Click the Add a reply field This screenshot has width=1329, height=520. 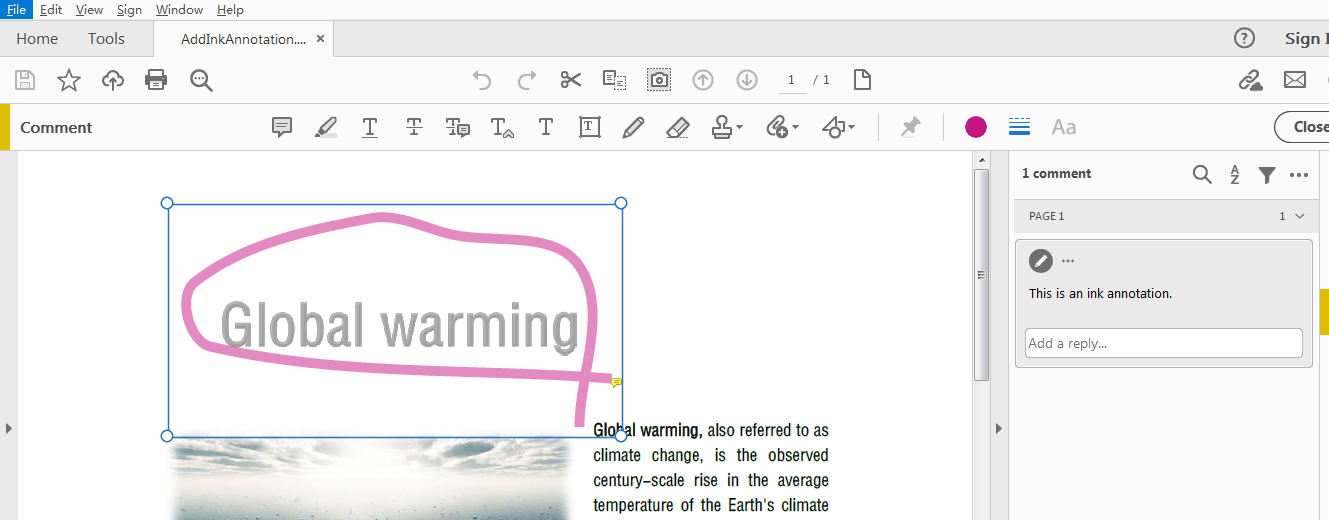tap(1163, 343)
